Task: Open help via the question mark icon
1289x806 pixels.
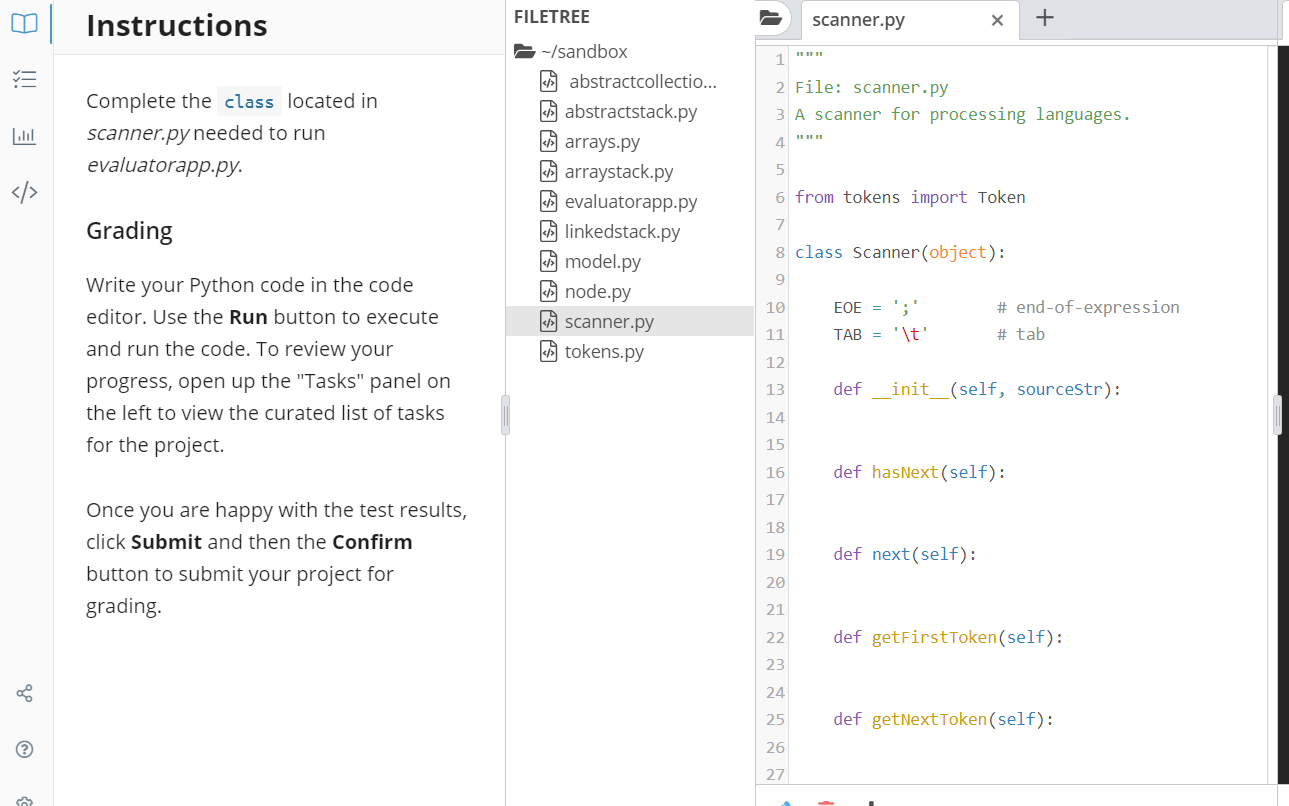Action: click(x=24, y=749)
